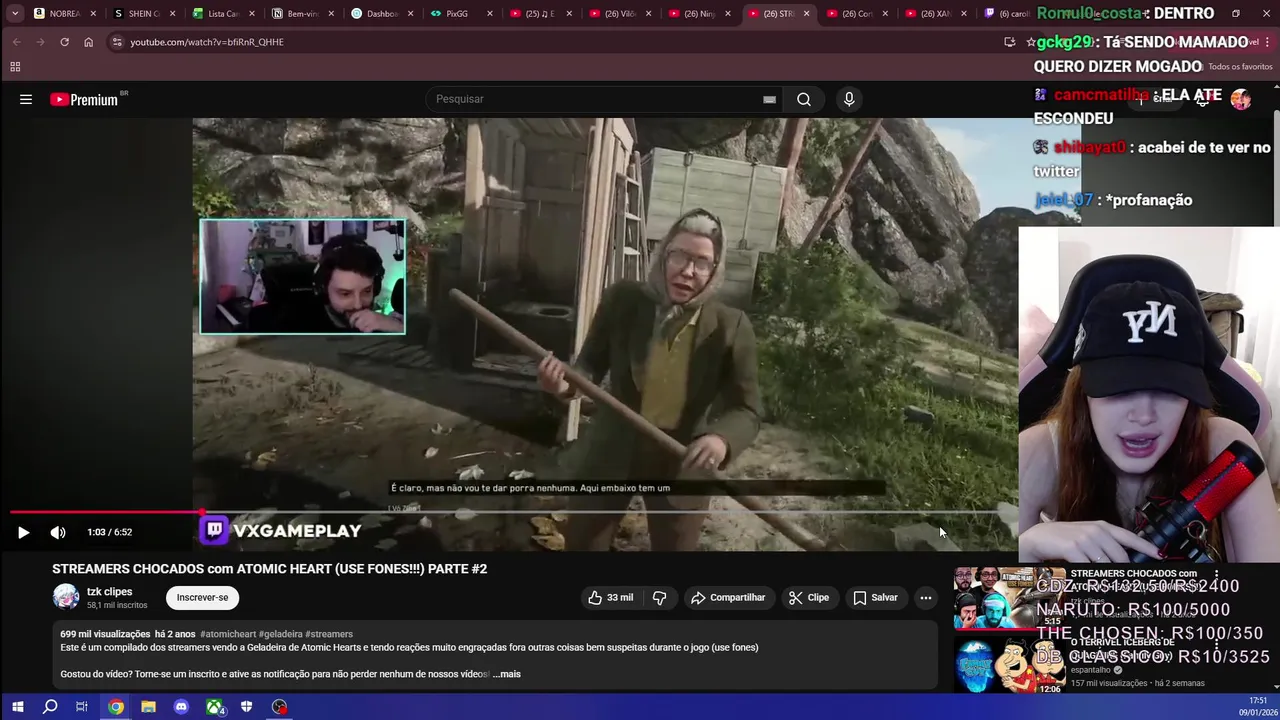Image resolution: width=1280 pixels, height=720 pixels.
Task: Open the #atomicheart hashtag
Action: [228, 634]
